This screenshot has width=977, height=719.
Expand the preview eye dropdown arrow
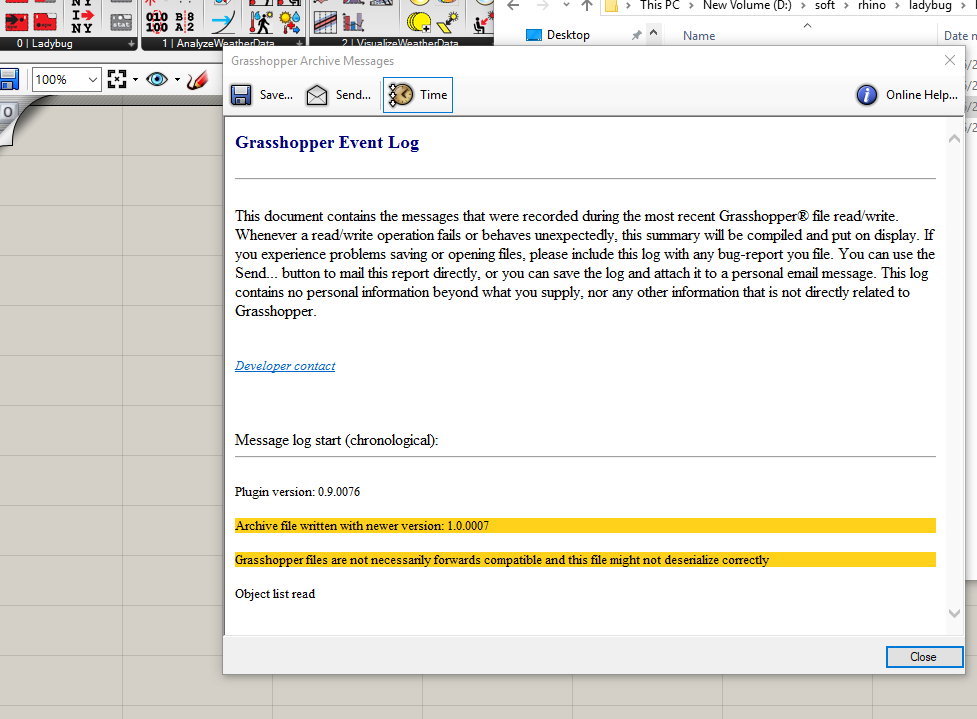[x=178, y=80]
